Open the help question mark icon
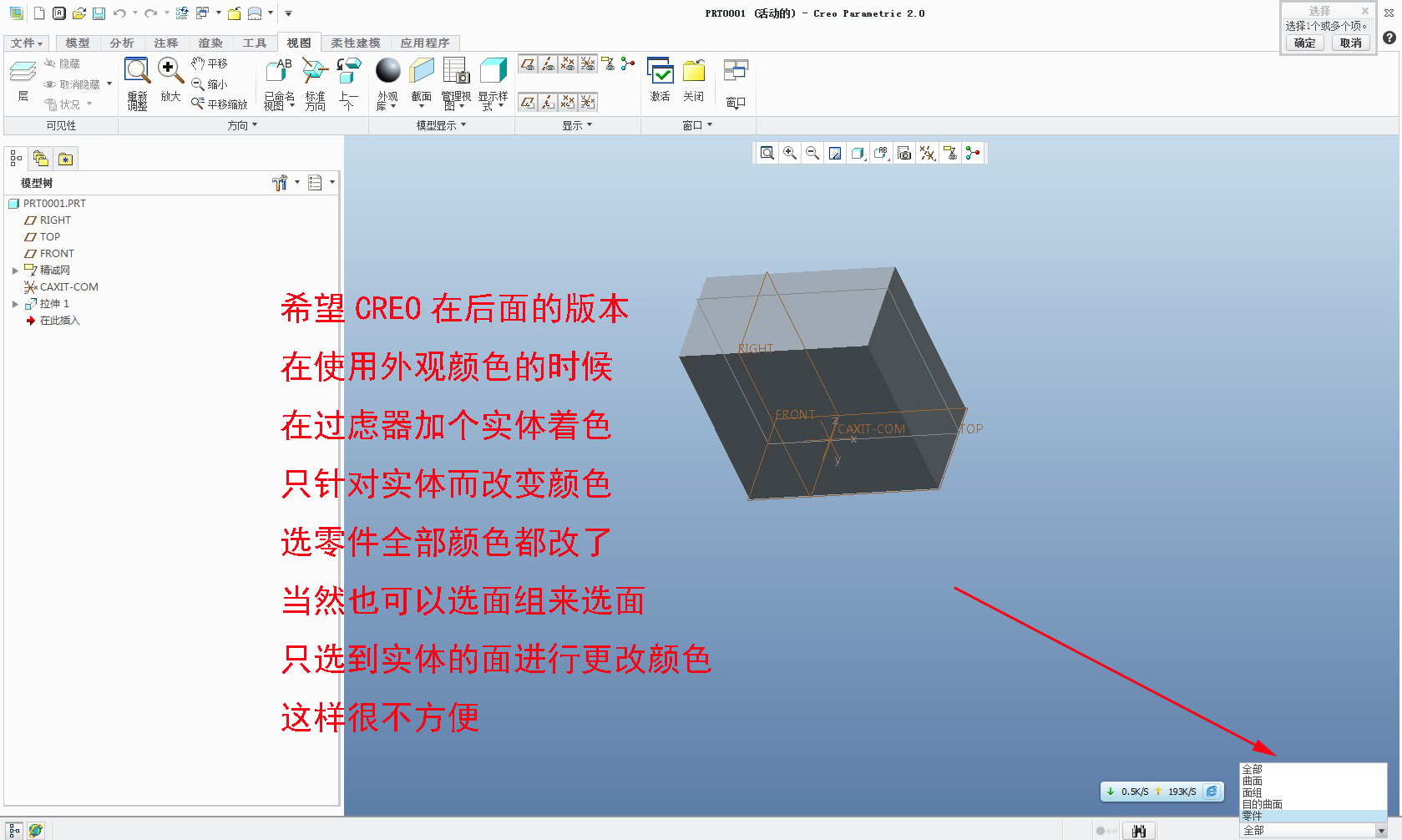This screenshot has height=840, width=1402. coord(1389,38)
